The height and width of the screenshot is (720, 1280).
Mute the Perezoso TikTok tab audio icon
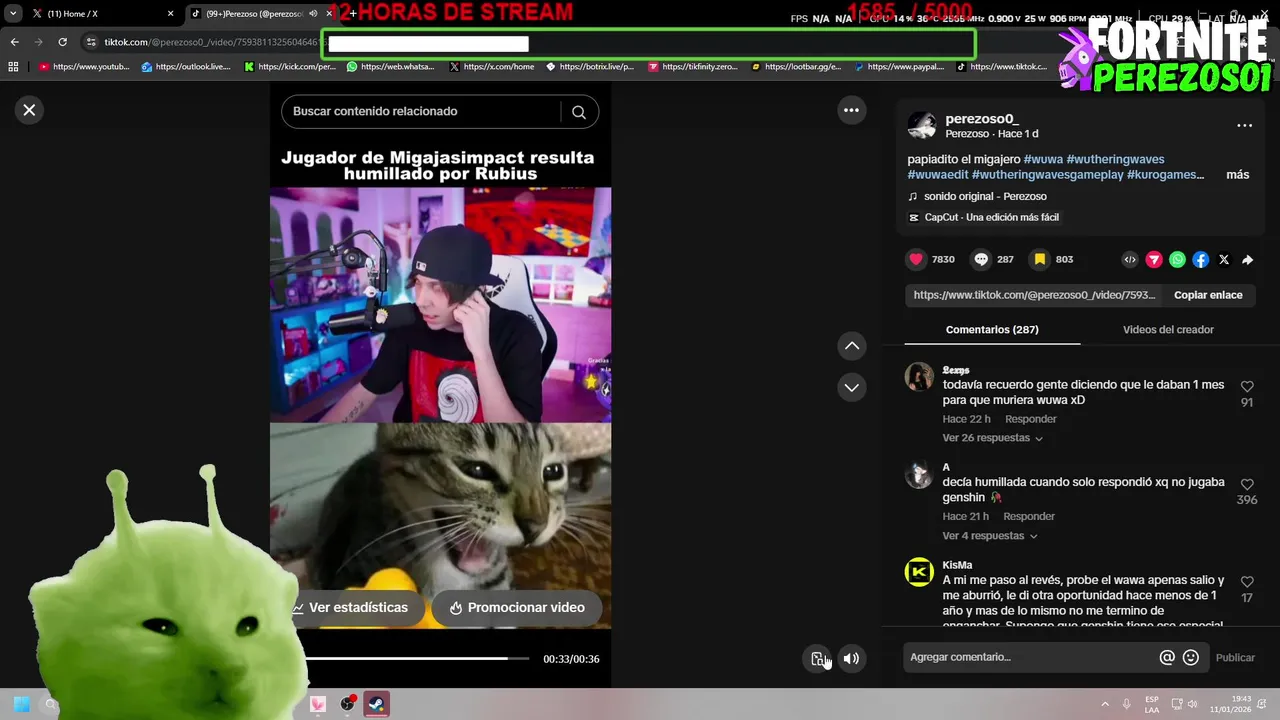point(314,14)
